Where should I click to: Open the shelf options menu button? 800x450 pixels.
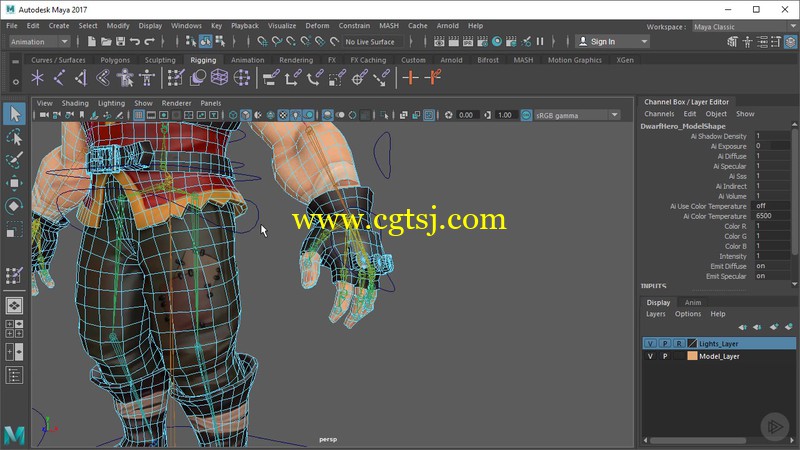coord(15,81)
